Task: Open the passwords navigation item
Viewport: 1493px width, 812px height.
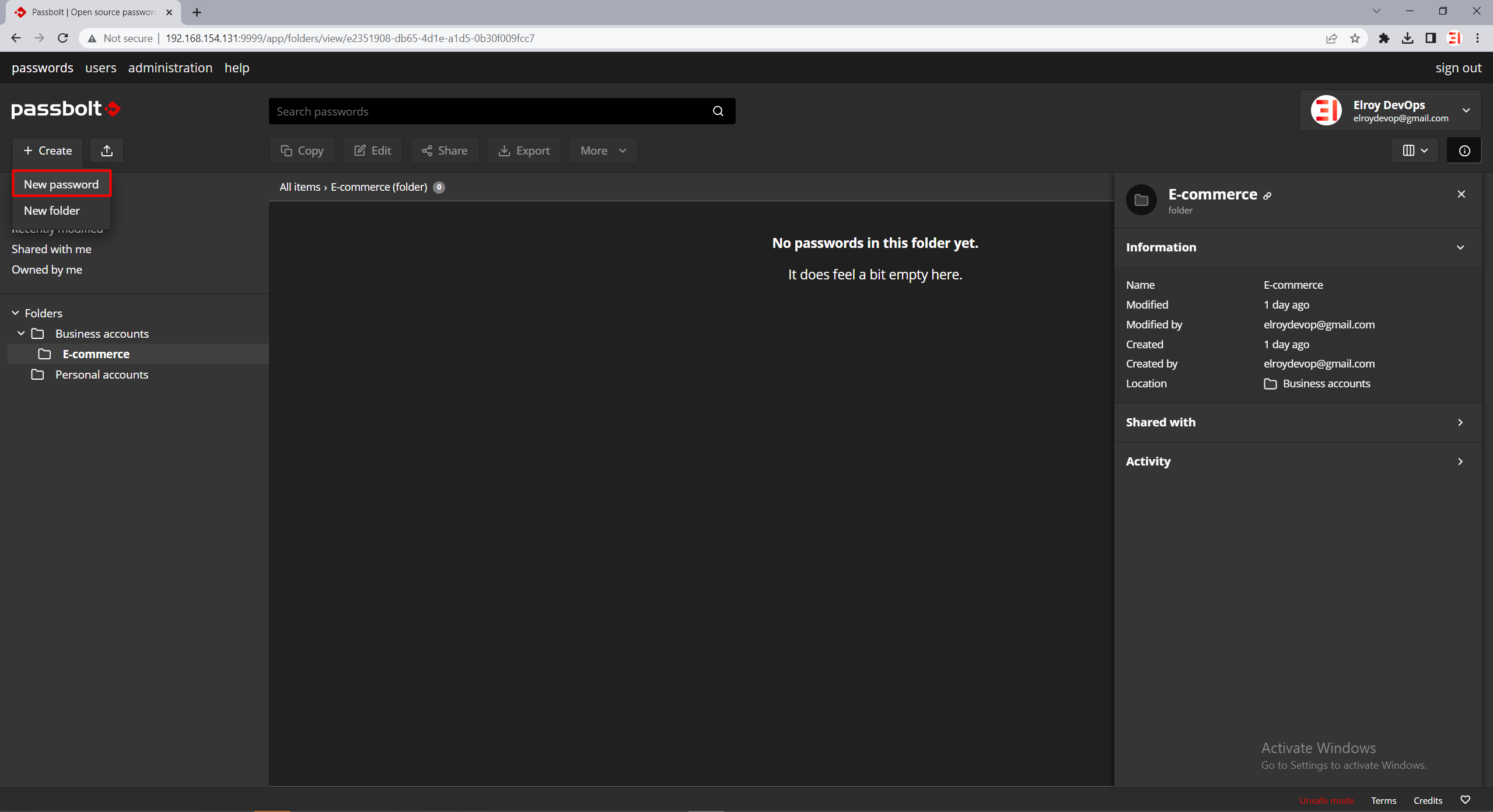Action: click(43, 68)
